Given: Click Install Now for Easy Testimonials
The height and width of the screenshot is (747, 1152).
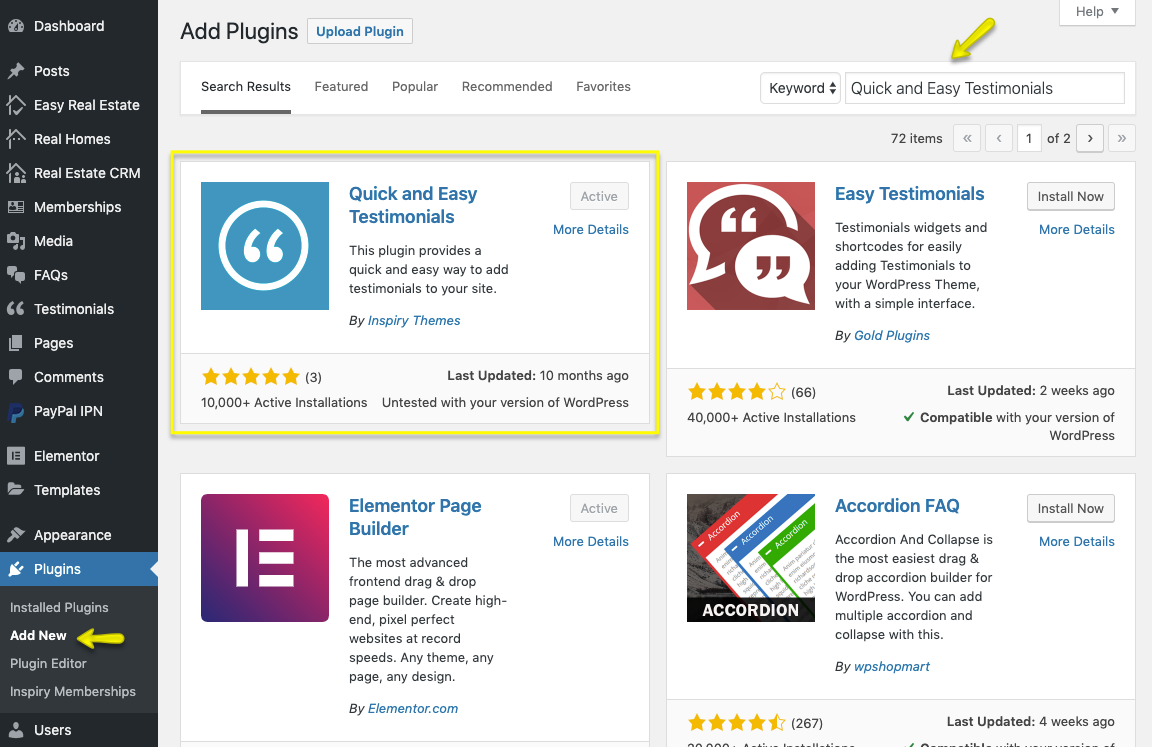Looking at the screenshot, I should coord(1070,197).
